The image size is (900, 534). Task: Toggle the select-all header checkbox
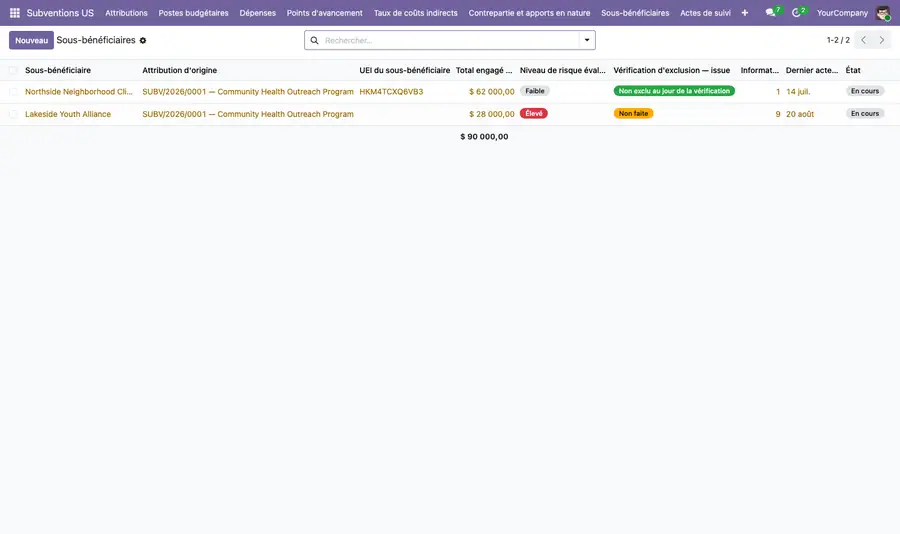pos(13,70)
